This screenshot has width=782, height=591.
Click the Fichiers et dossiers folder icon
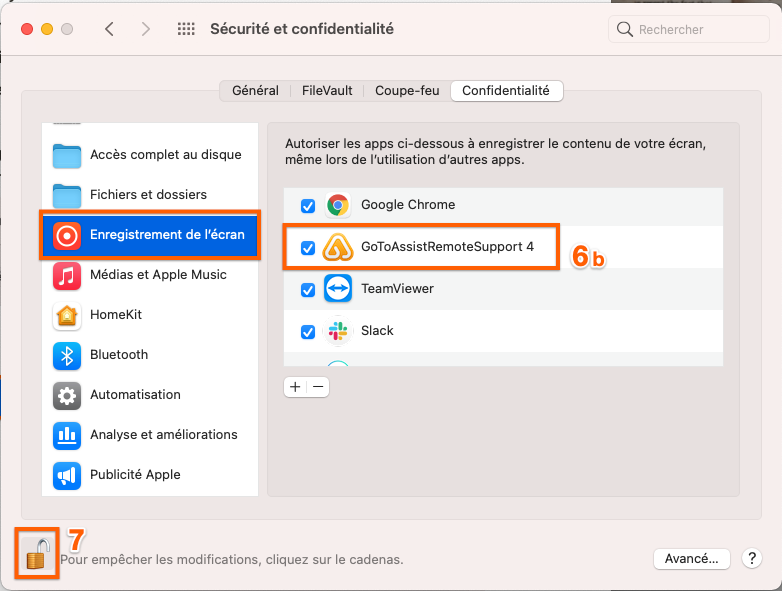tap(67, 196)
